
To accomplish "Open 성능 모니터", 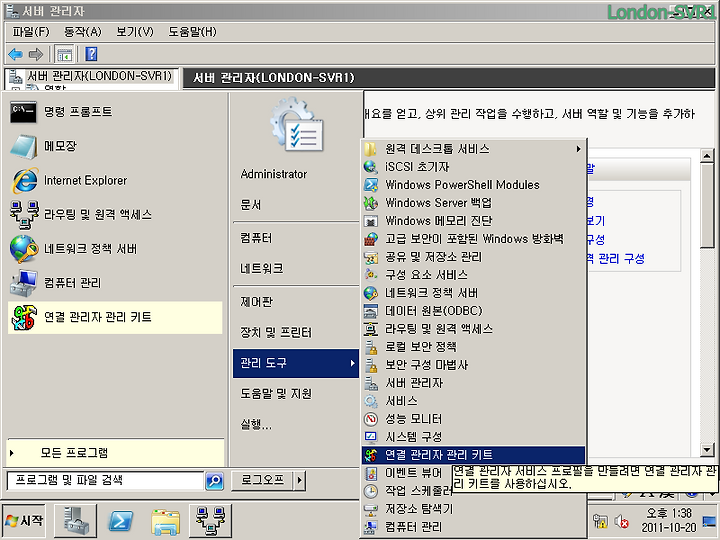I will 473,419.
